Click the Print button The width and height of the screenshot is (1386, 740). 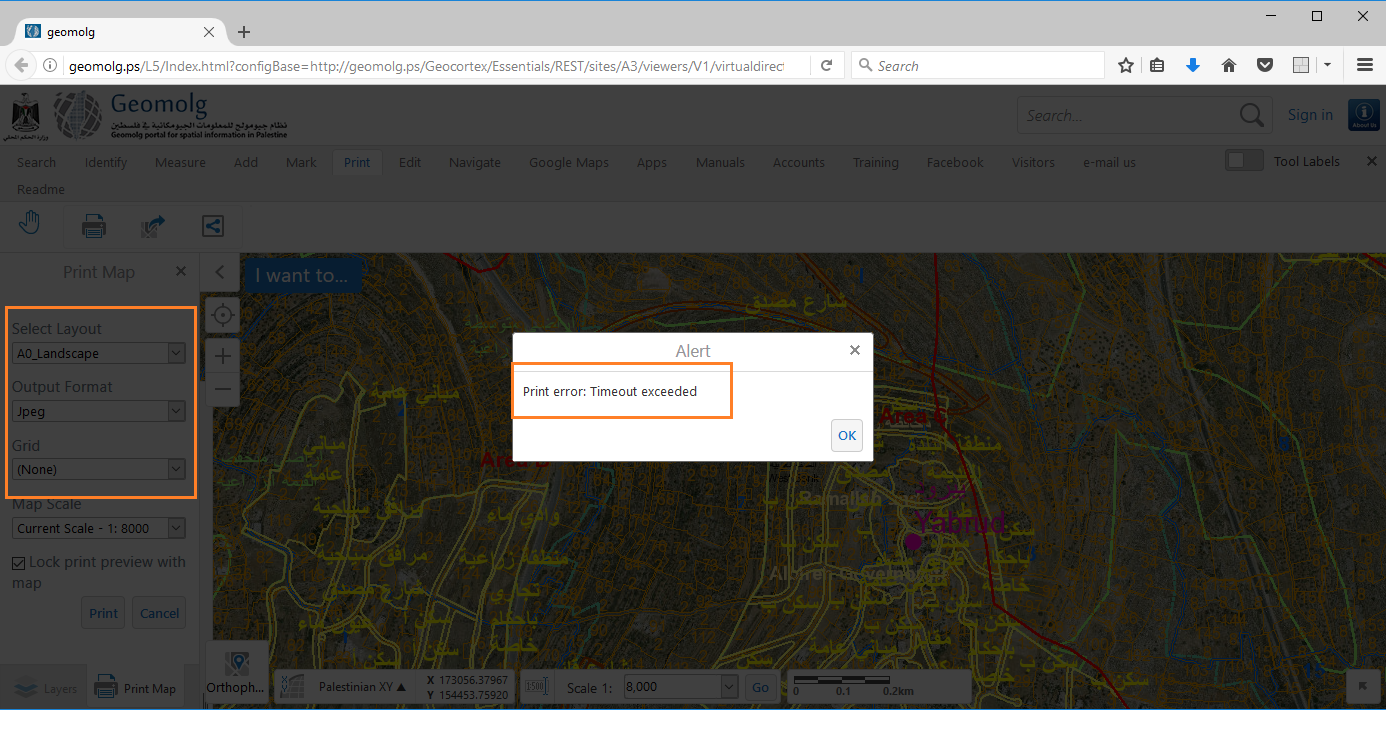pyautogui.click(x=103, y=613)
